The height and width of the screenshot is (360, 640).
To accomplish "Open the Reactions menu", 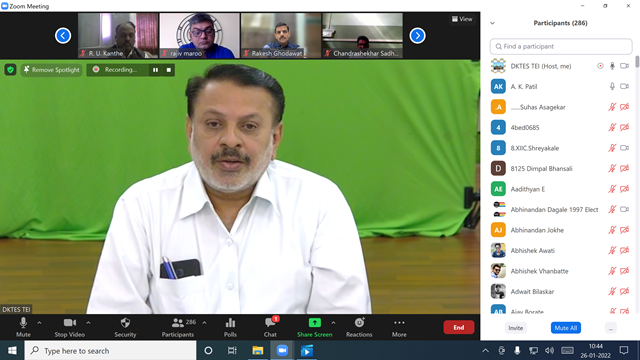I will 359,327.
